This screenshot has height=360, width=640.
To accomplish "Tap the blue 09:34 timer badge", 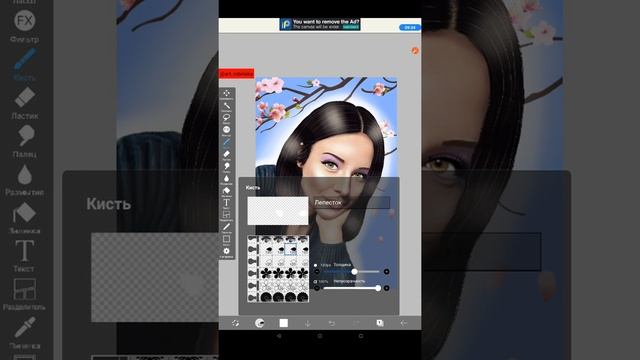I will 410,27.
